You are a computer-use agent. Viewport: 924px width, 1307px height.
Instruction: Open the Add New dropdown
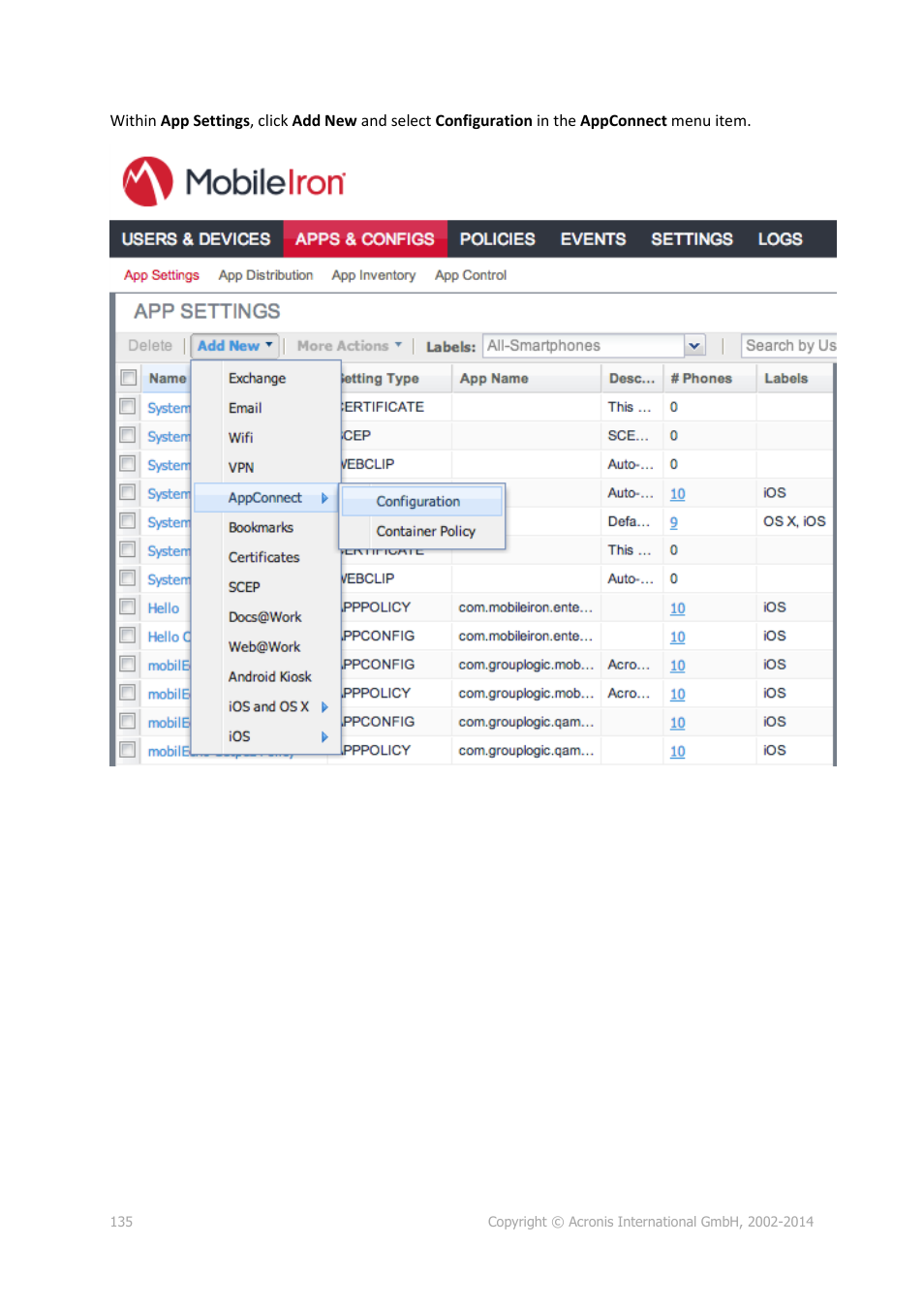(235, 346)
